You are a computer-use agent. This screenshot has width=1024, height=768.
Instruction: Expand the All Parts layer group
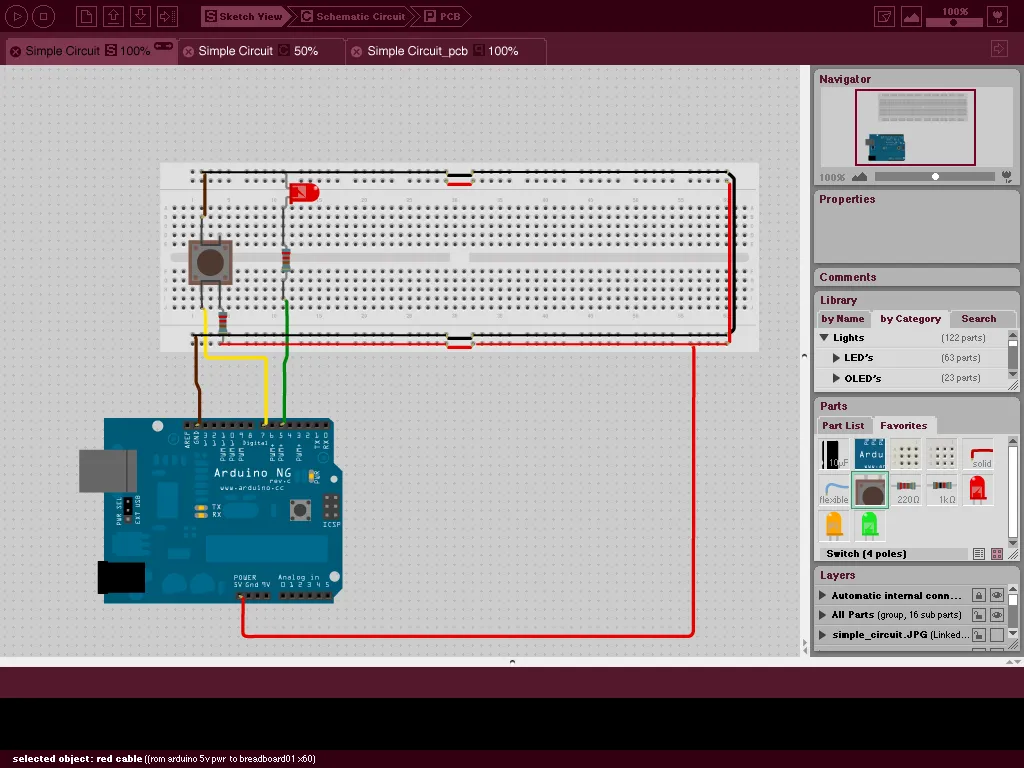(x=823, y=615)
